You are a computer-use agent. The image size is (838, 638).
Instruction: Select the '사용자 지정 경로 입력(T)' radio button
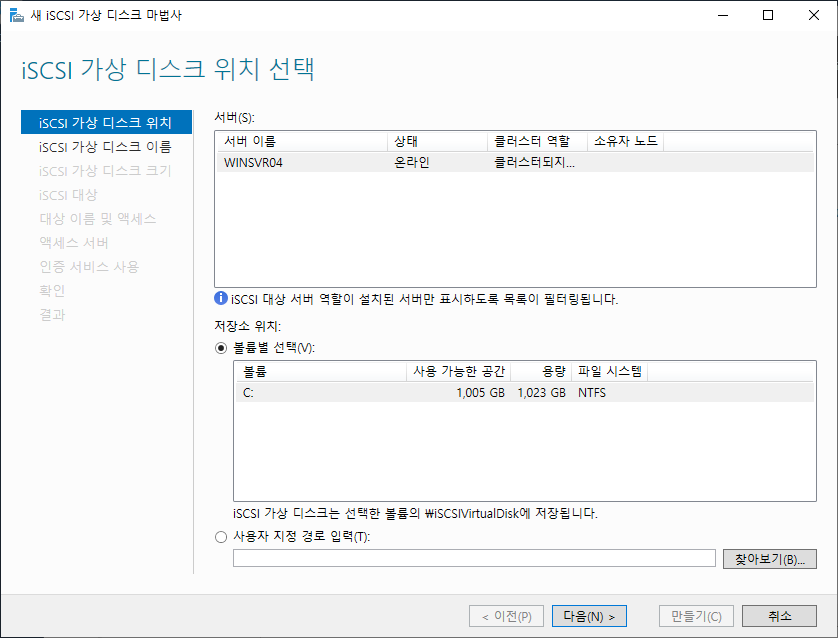(221, 537)
